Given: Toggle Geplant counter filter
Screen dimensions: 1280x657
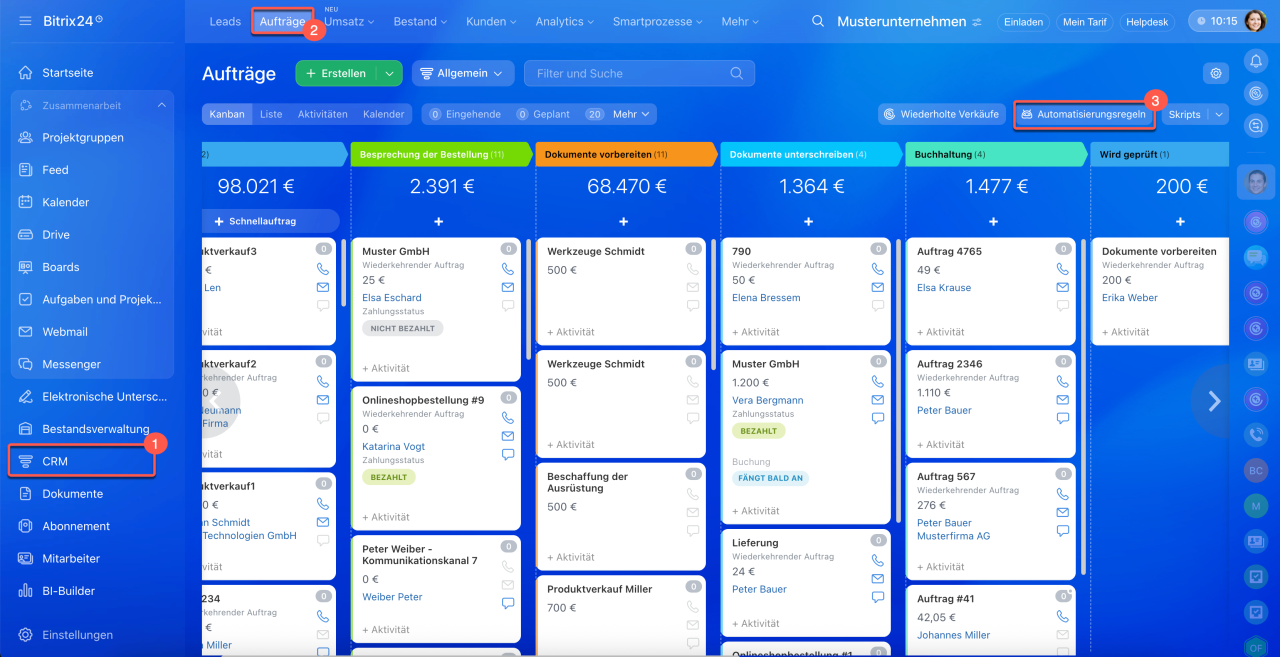Looking at the screenshot, I should click(x=544, y=114).
